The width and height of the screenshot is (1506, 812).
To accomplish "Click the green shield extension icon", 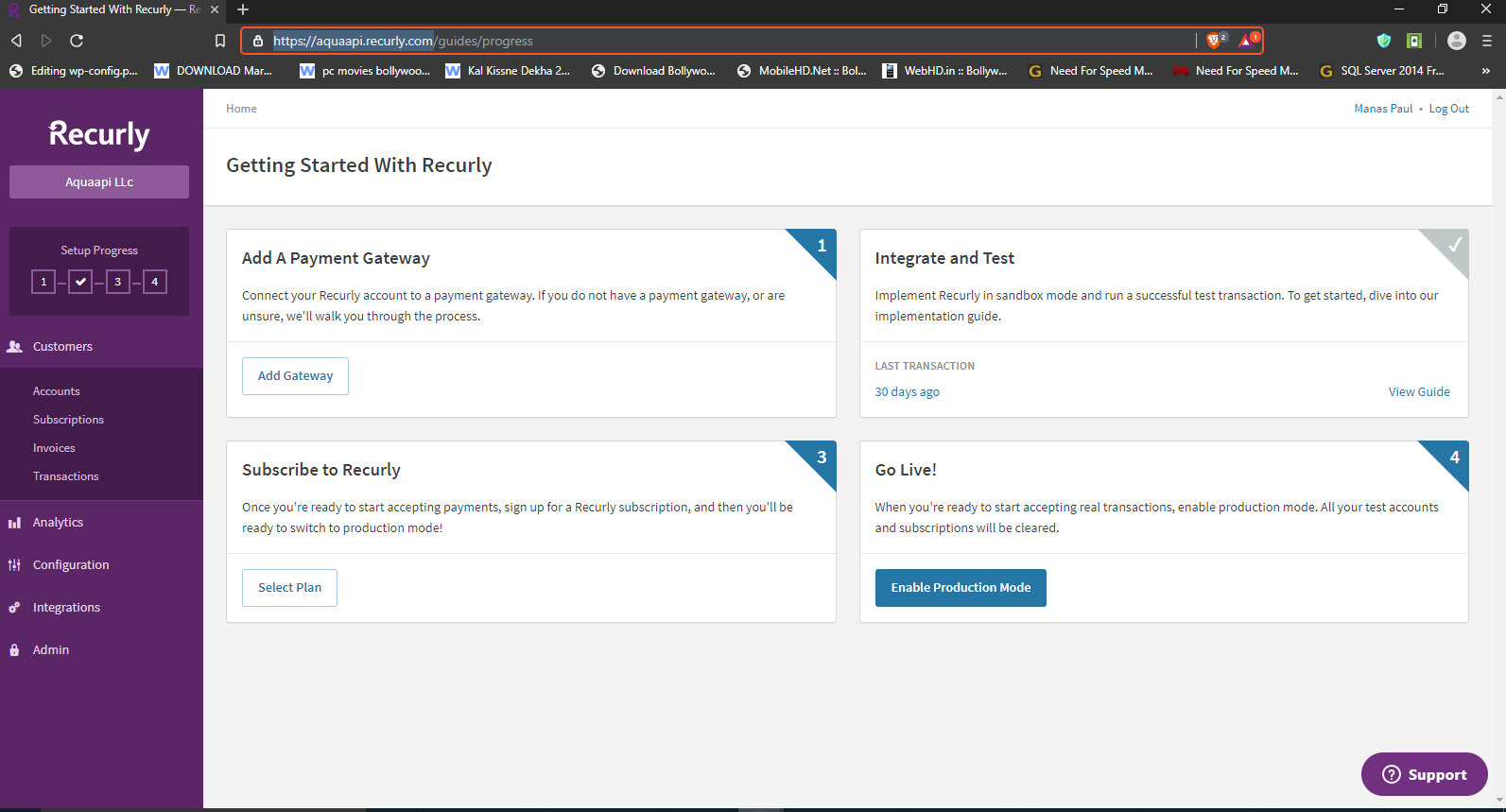I will 1384,41.
